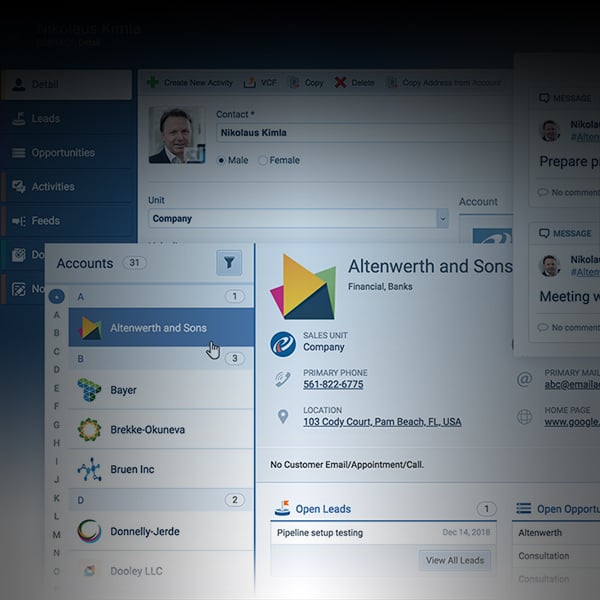Select the Bayer account

pyautogui.click(x=161, y=390)
